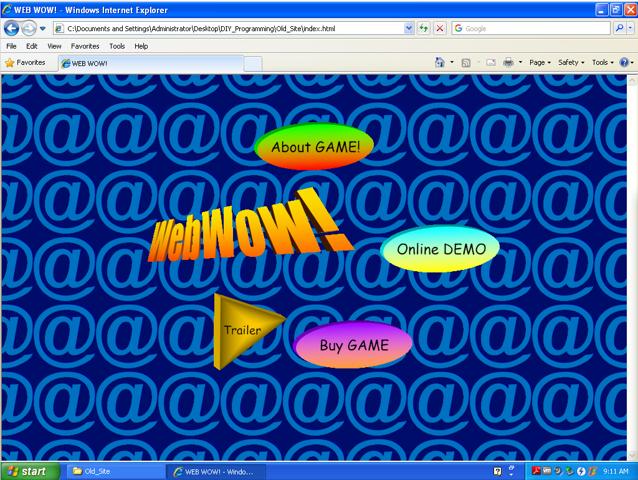Click the About GAME! oval button

pos(314,146)
